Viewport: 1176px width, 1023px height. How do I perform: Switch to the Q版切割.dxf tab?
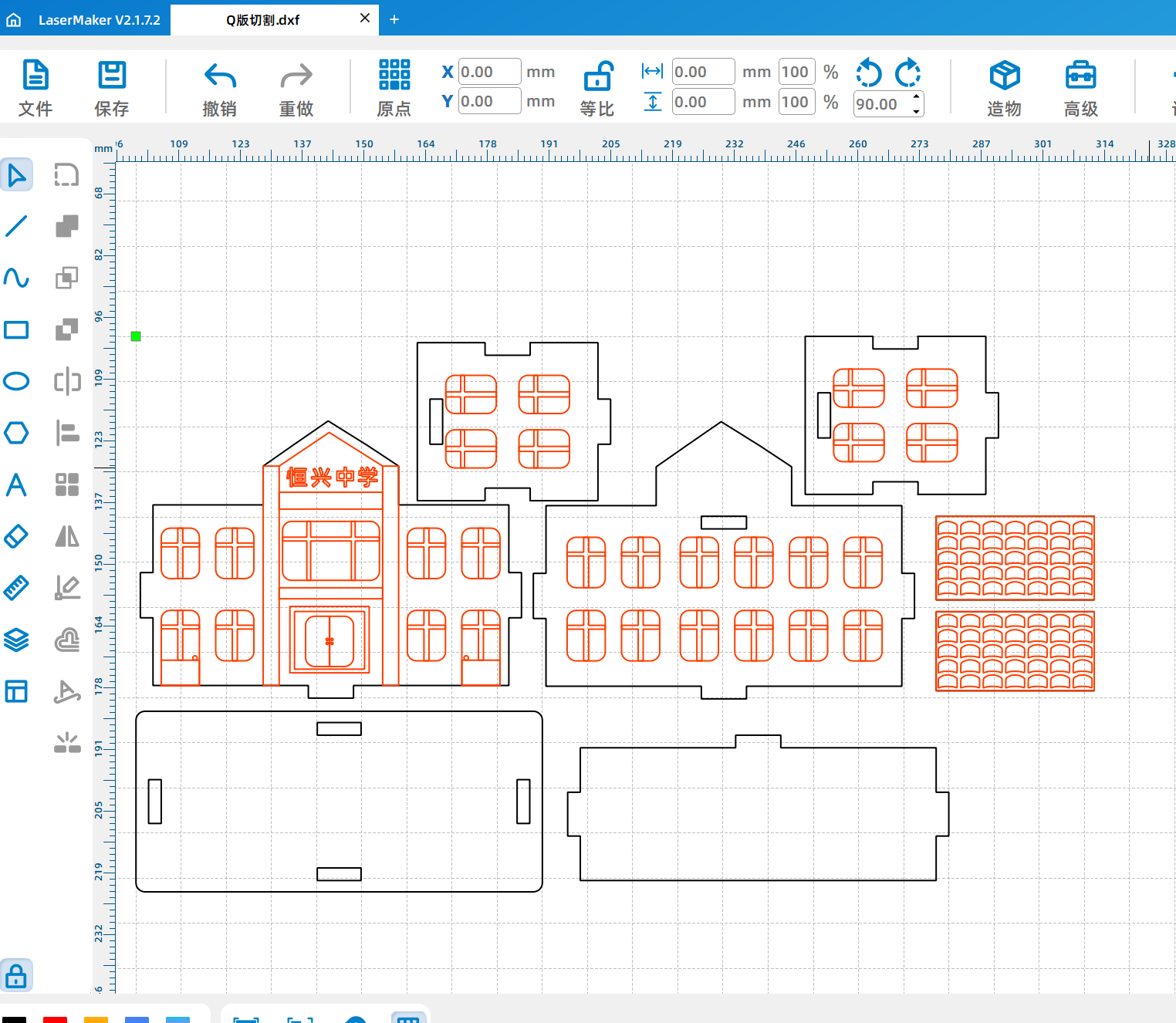(x=262, y=20)
